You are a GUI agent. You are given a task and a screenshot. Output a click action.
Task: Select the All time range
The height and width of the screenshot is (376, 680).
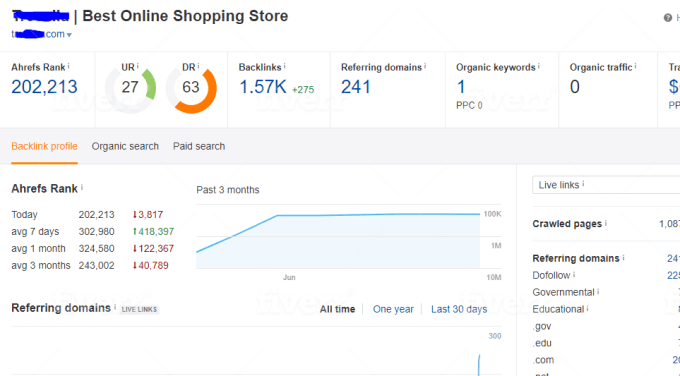pyautogui.click(x=337, y=309)
